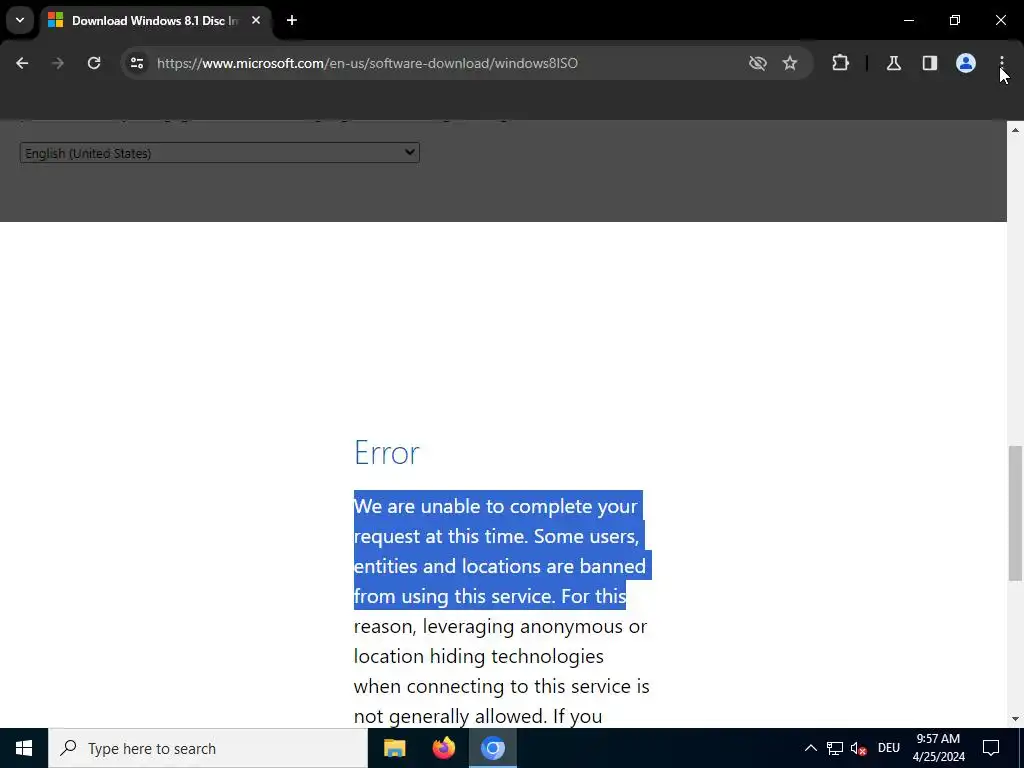Viewport: 1024px width, 768px height.
Task: Open the Chrome three-dot menu
Action: point(1002,63)
